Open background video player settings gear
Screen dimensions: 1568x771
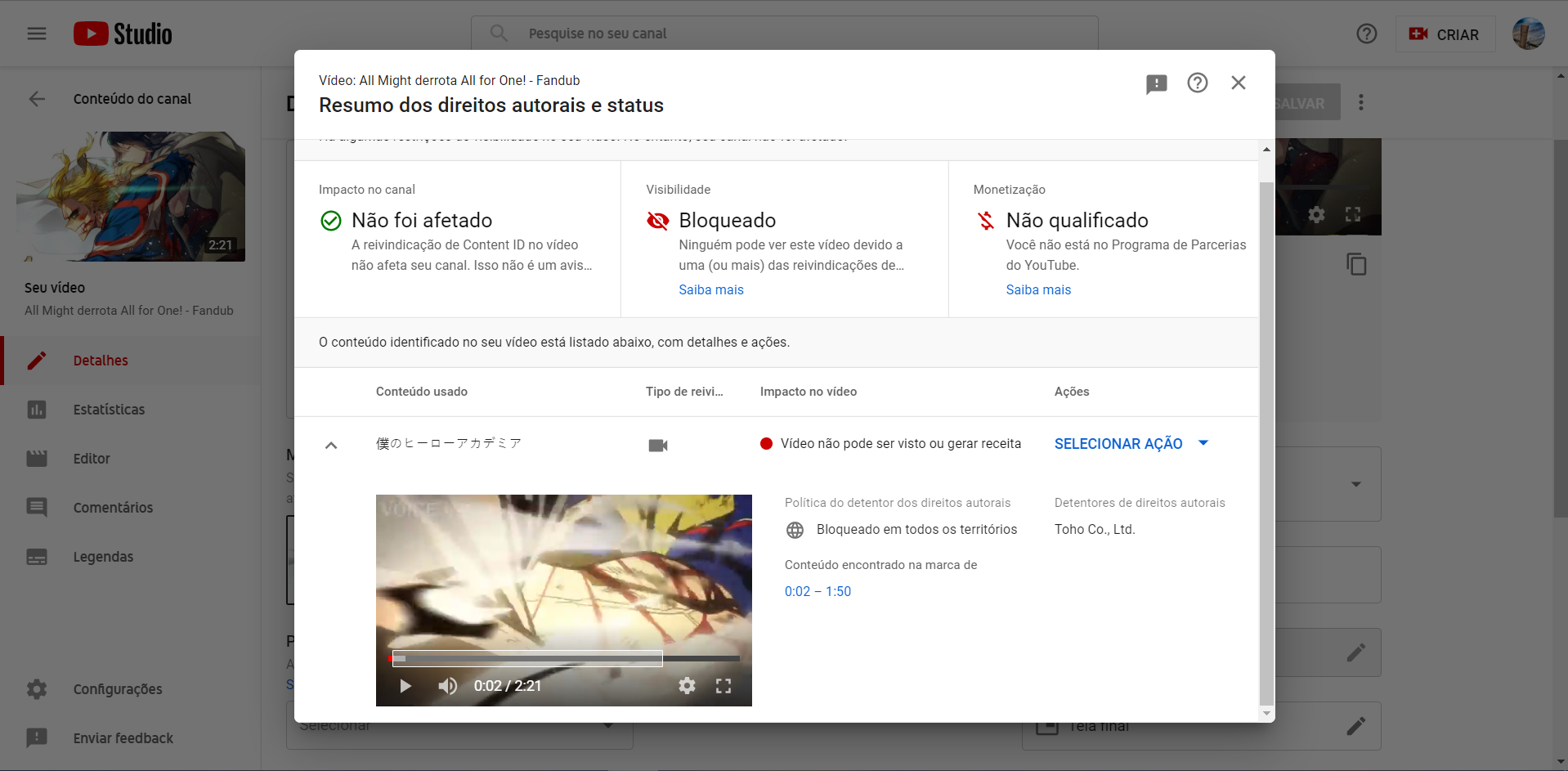click(x=1316, y=214)
